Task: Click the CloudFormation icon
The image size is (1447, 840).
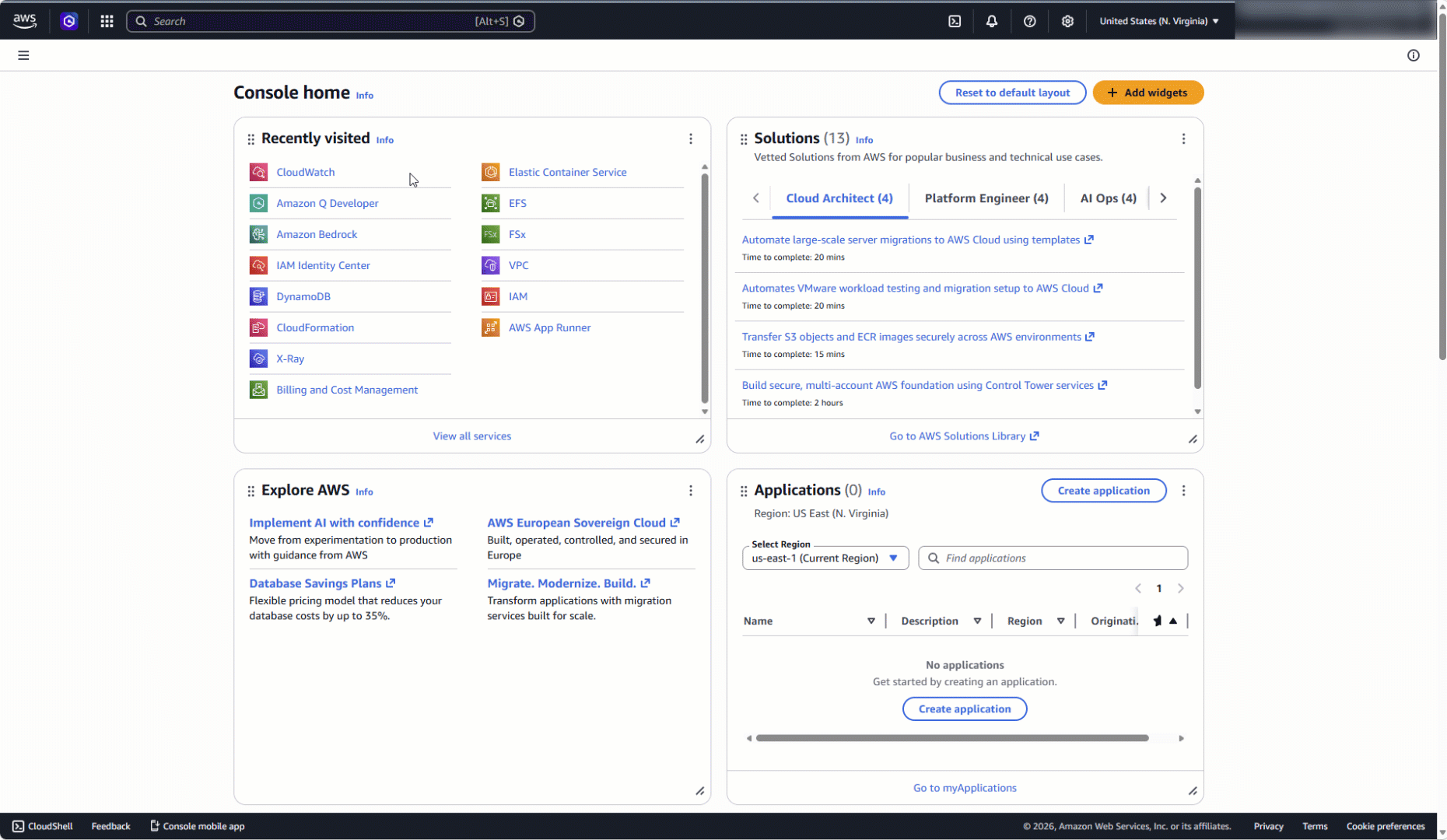Action: (258, 327)
